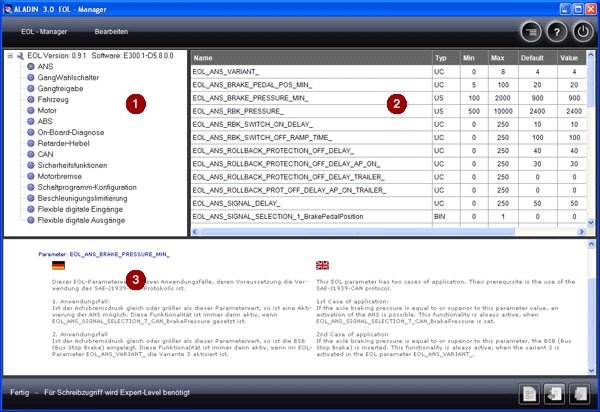Click table scrollbar up arrow
The width and height of the screenshot is (600, 412).
tap(590, 55)
